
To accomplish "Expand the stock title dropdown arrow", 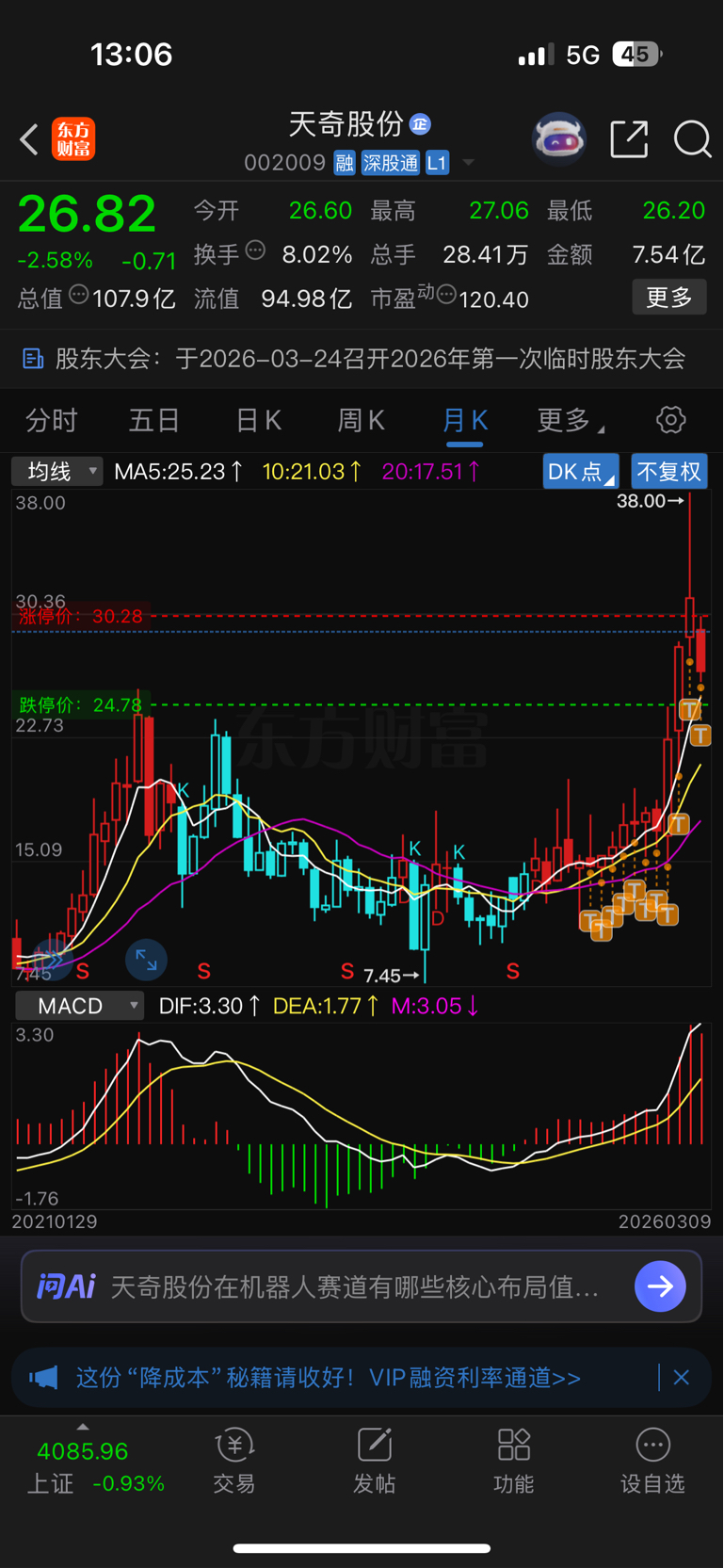I will tap(468, 164).
